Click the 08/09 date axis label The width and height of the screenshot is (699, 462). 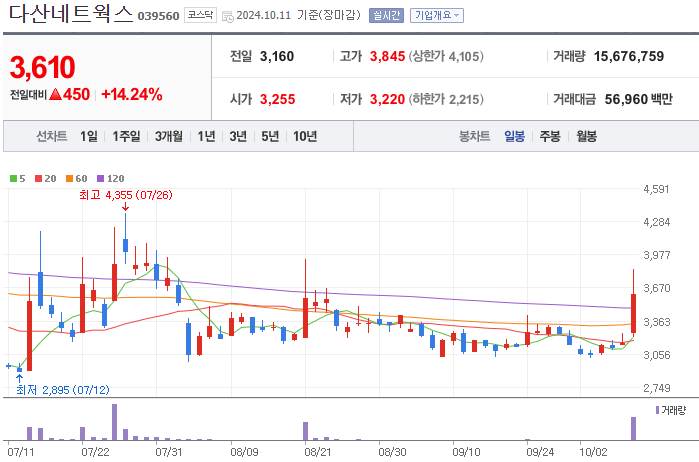(x=244, y=452)
